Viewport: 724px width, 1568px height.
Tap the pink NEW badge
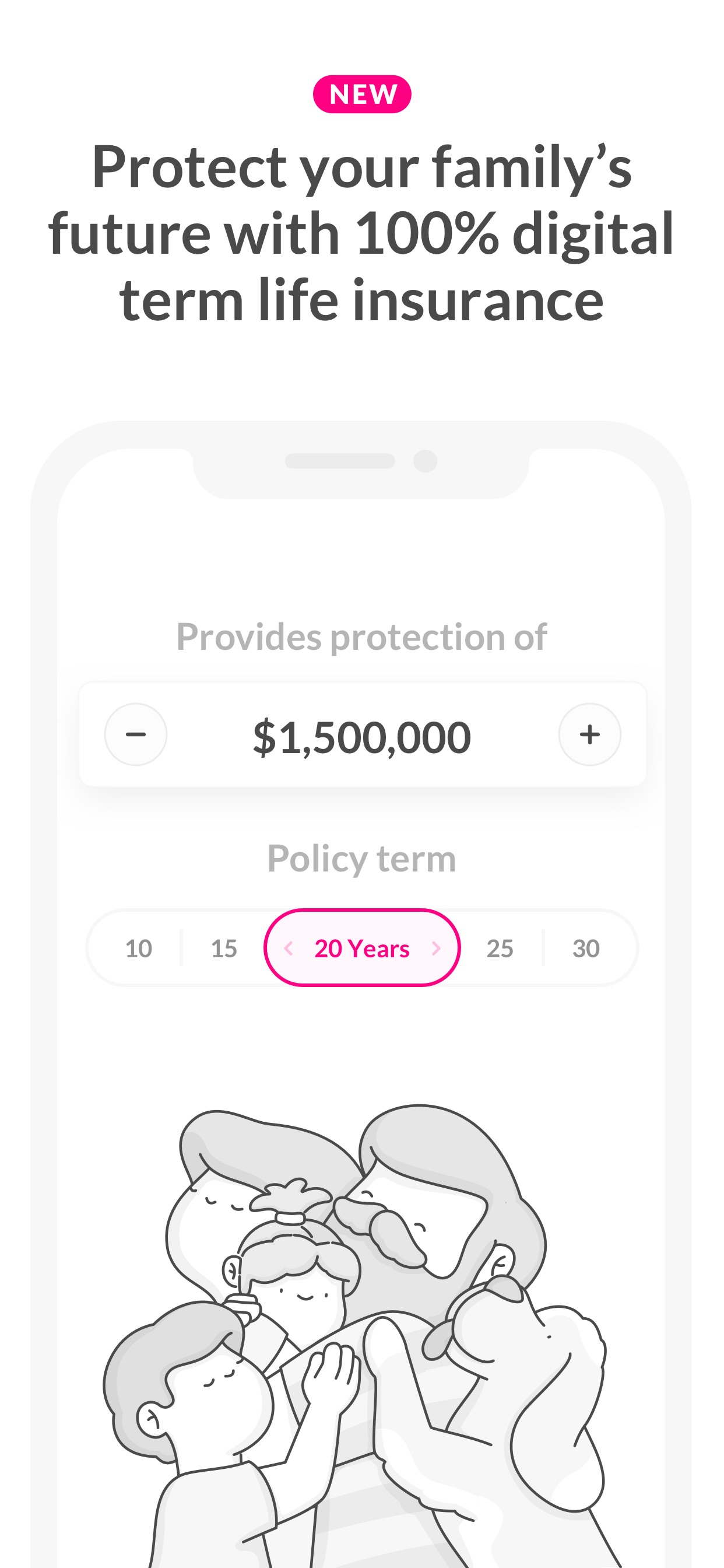pos(362,94)
